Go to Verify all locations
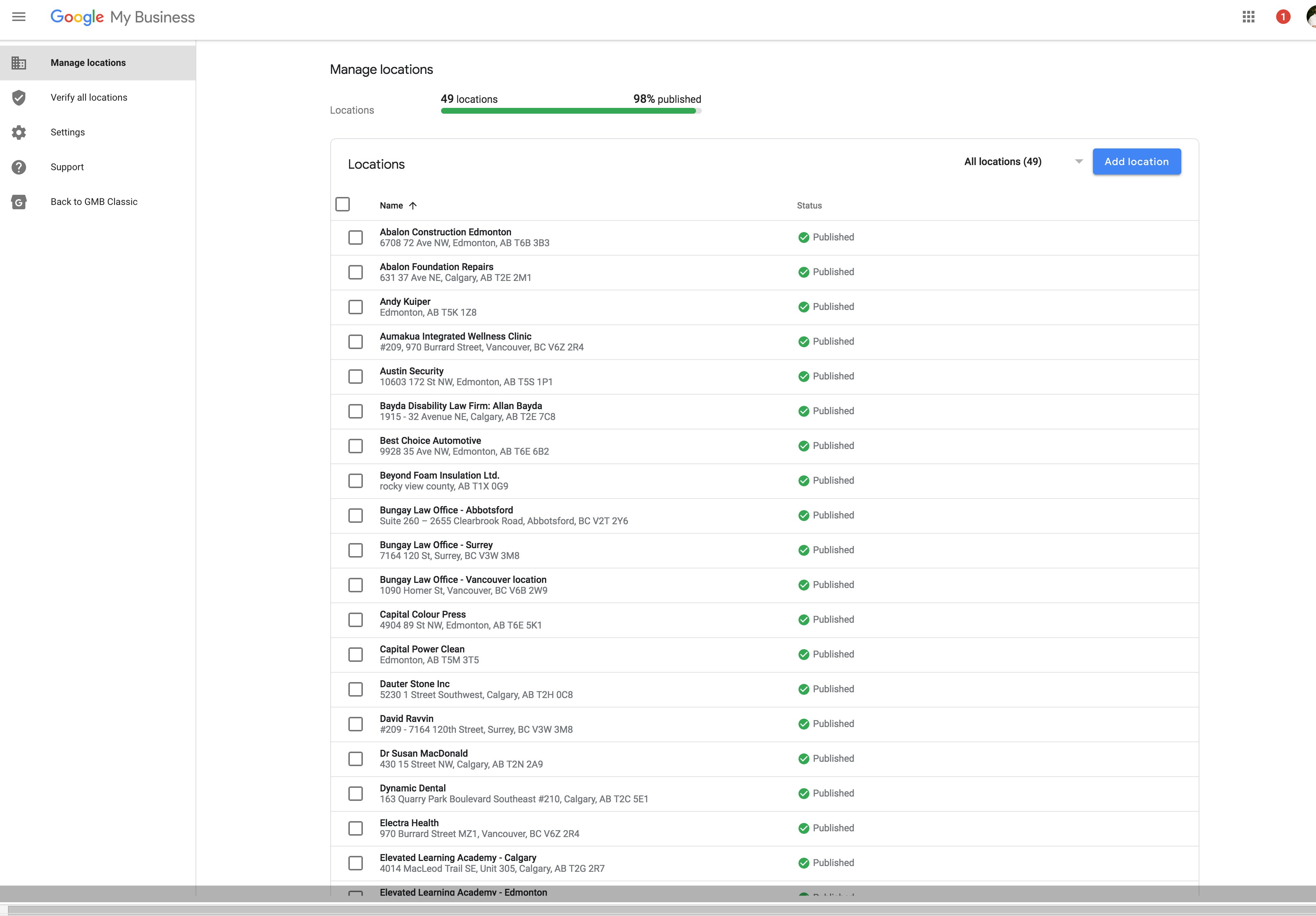This screenshot has height=916, width=1316. (x=98, y=97)
